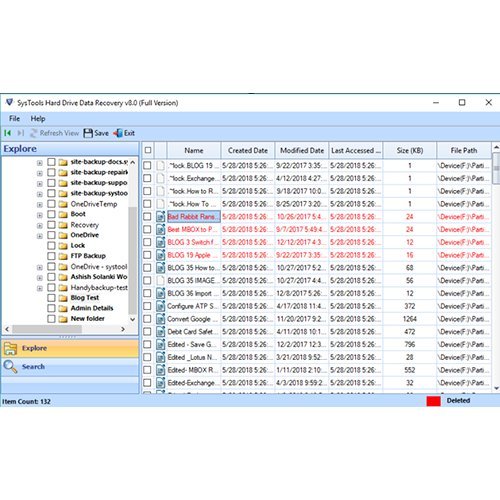Click the Save button label
500x500 pixels.
coord(101,133)
